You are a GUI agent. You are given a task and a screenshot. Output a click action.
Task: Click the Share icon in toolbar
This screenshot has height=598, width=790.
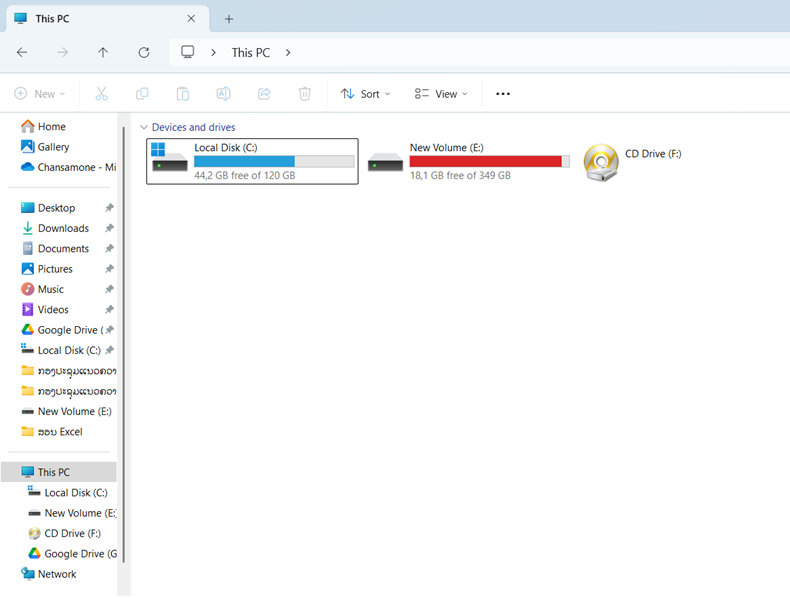click(x=264, y=94)
